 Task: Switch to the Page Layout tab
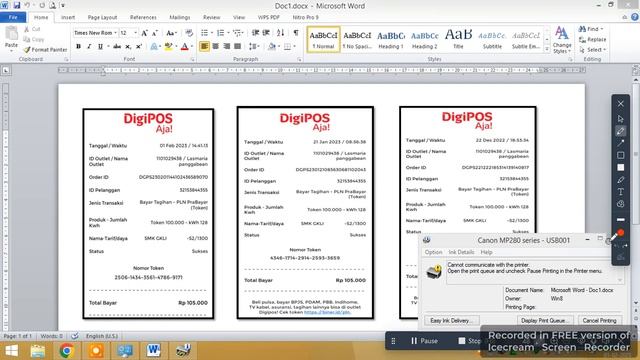(102, 17)
